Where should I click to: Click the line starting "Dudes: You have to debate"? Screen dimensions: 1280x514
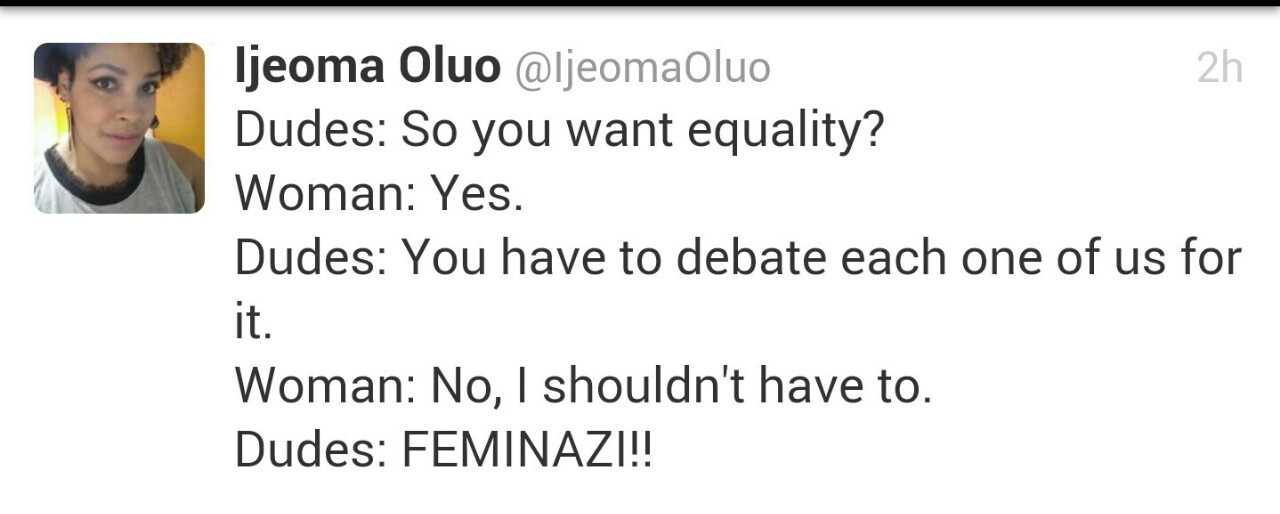pyautogui.click(x=738, y=260)
